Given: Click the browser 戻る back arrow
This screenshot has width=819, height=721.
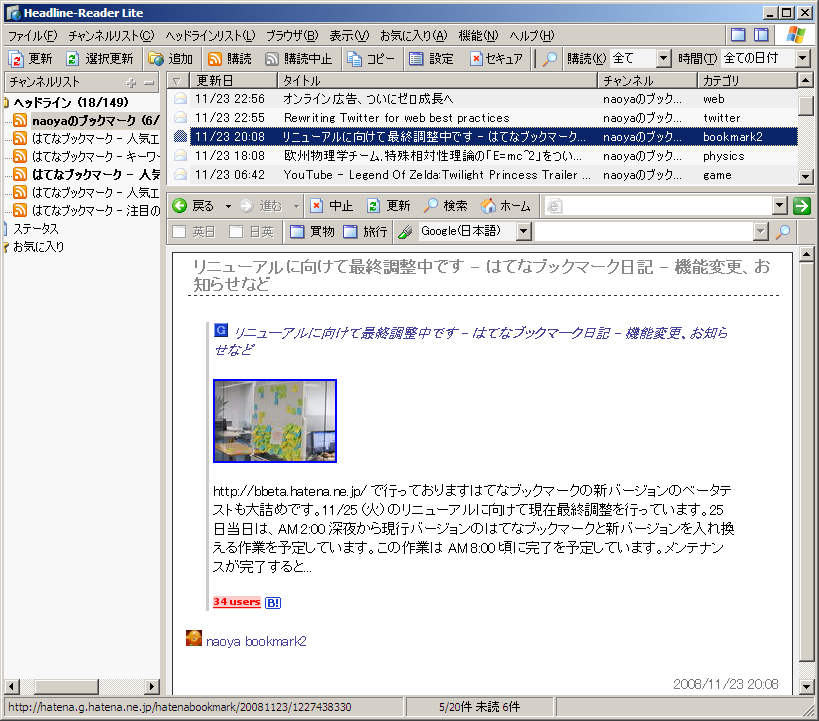Looking at the screenshot, I should click(x=180, y=206).
